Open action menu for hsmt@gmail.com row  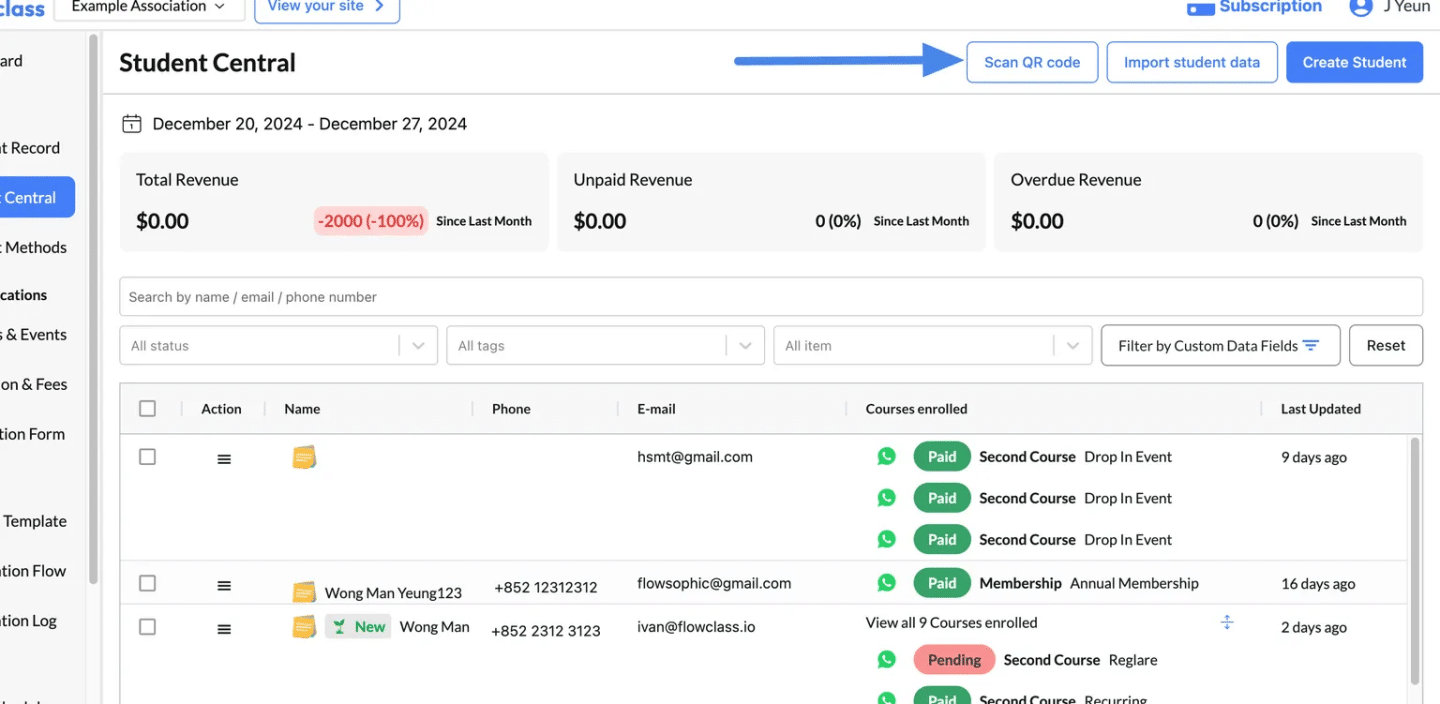point(224,459)
